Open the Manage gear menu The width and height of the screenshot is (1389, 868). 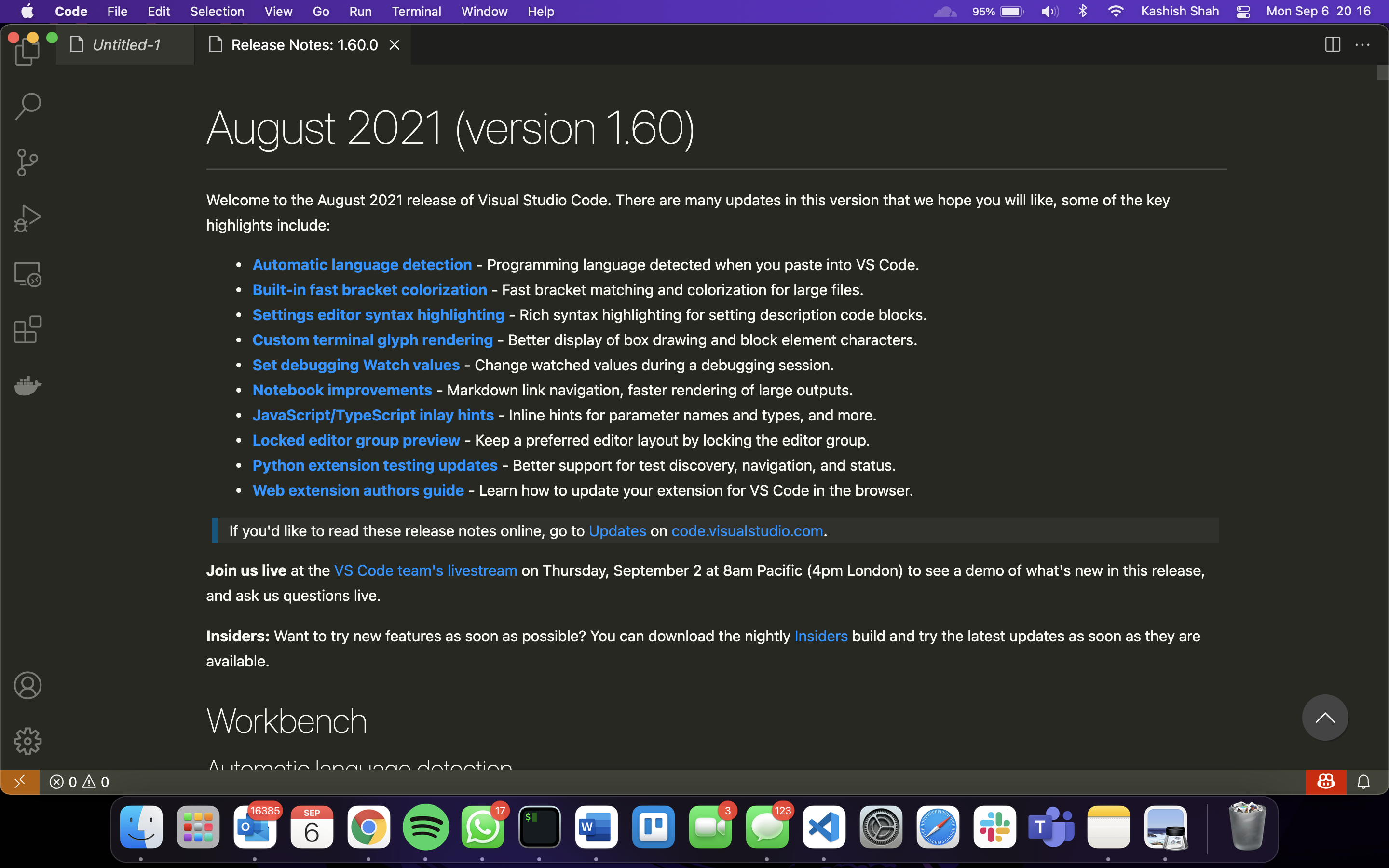(27, 741)
